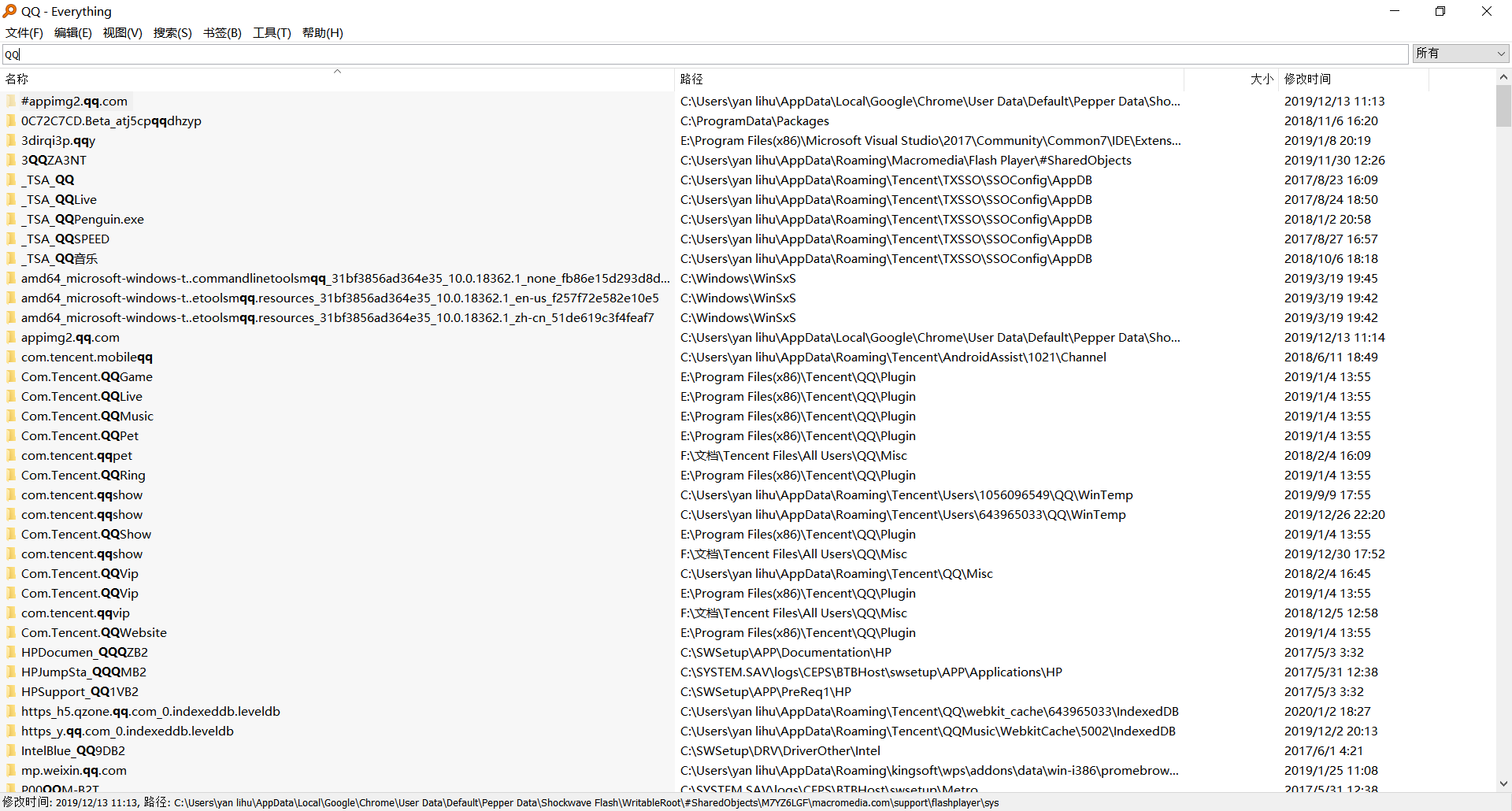Sort results by 名称 column header
The width and height of the screenshot is (1512, 811).
[17, 79]
